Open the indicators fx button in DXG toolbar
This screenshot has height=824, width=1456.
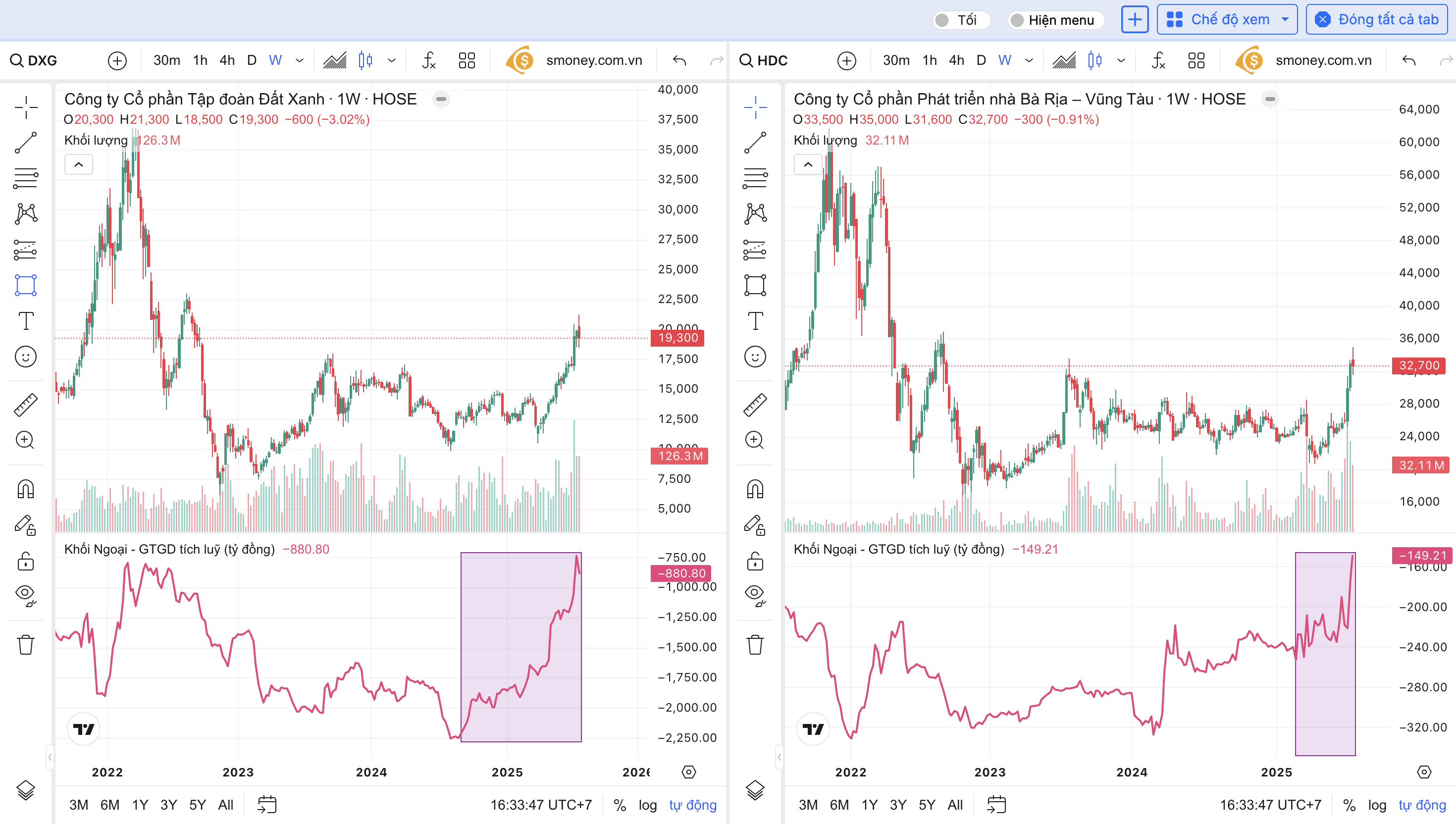[x=429, y=60]
